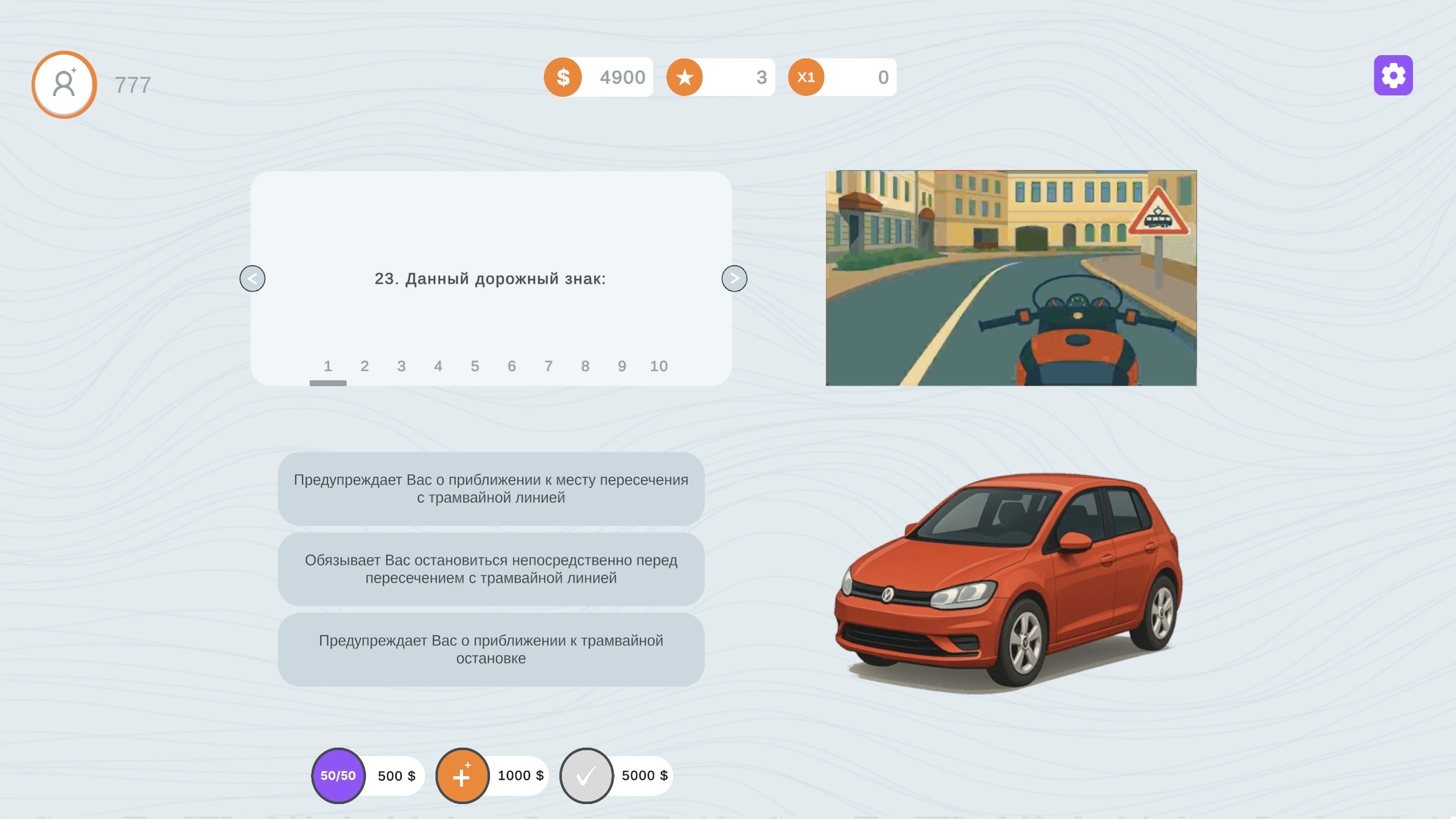Click the X1 multiplier icon
The height and width of the screenshot is (819, 1456).
807,77
